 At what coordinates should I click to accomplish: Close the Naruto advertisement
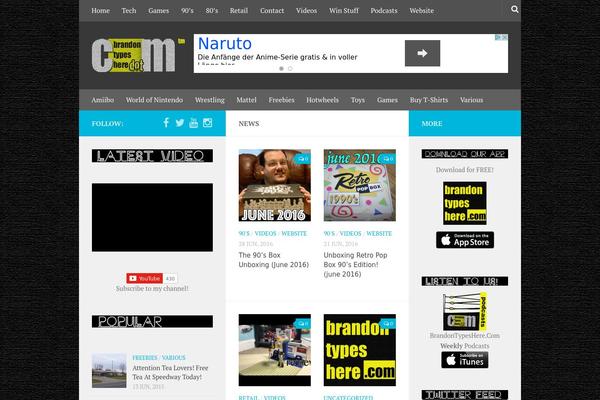point(505,37)
